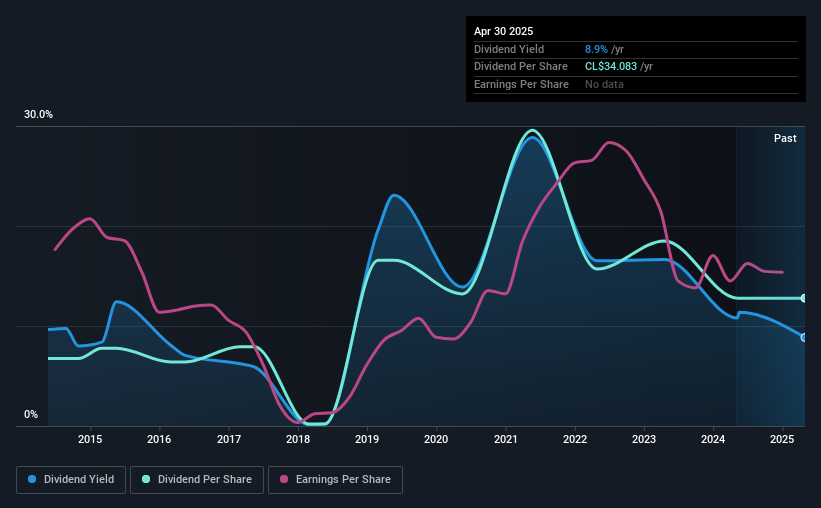Click the tooltip Dividend Yield row label
The image size is (821, 508).
pos(509,49)
